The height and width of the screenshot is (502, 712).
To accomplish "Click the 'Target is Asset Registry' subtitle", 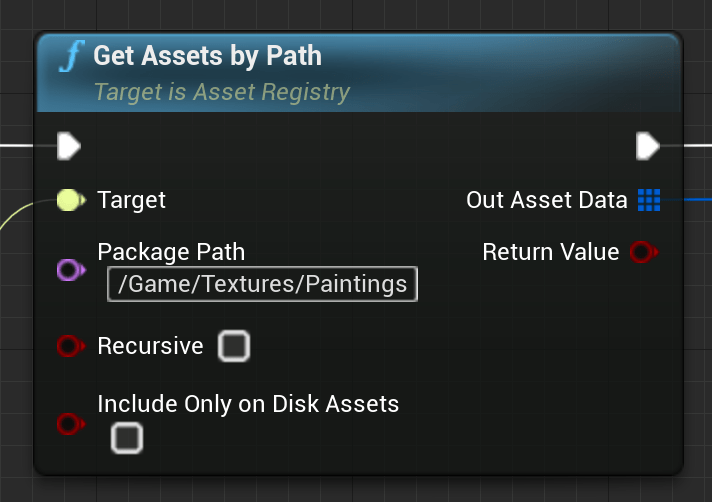I will (x=221, y=93).
